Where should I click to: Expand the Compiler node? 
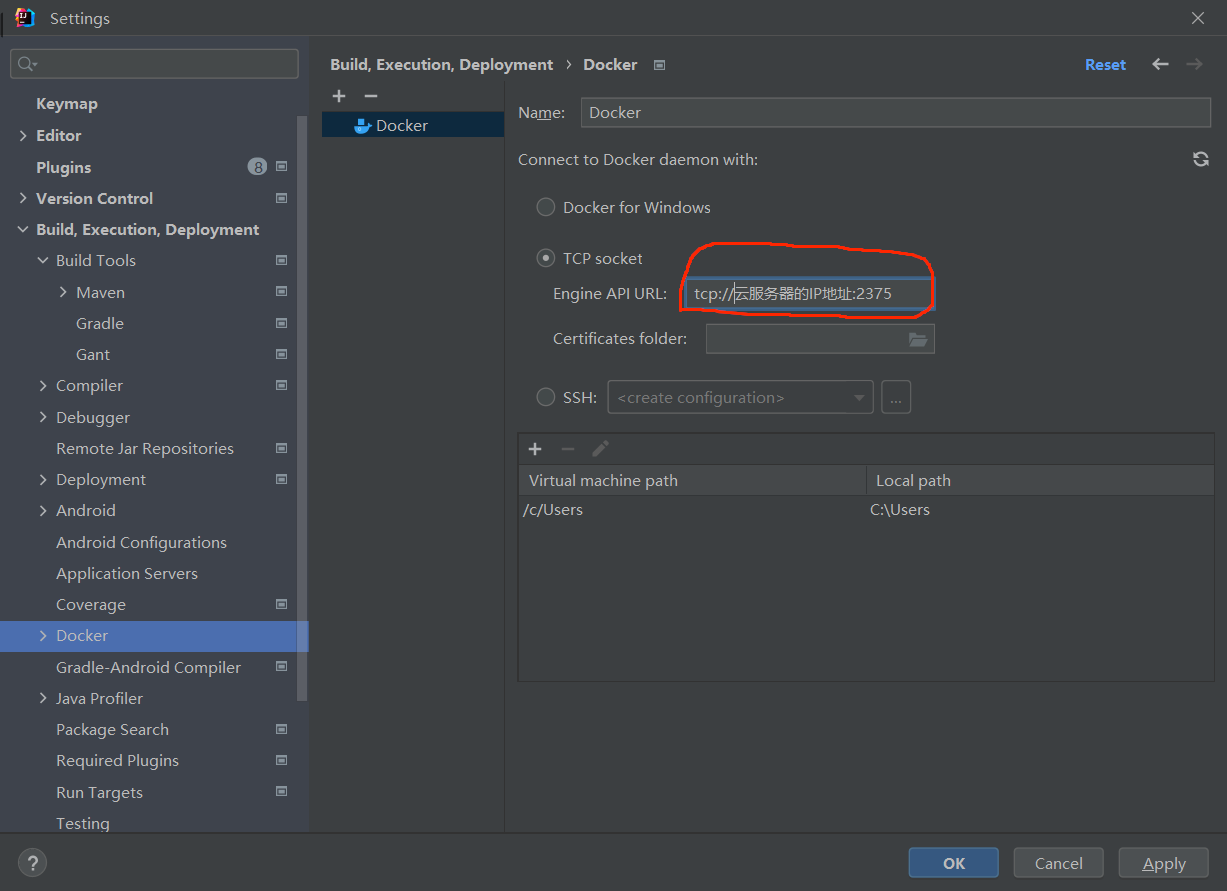[43, 385]
